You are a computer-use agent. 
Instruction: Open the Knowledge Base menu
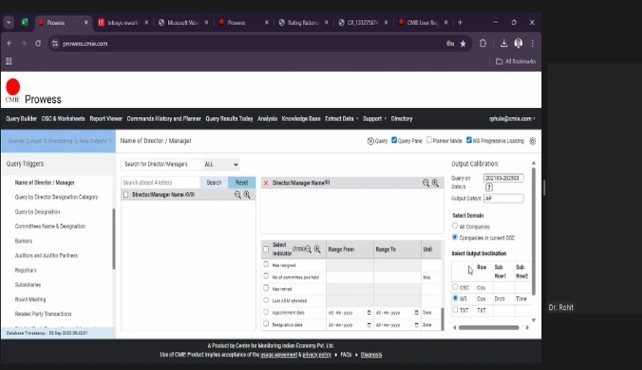coord(301,119)
